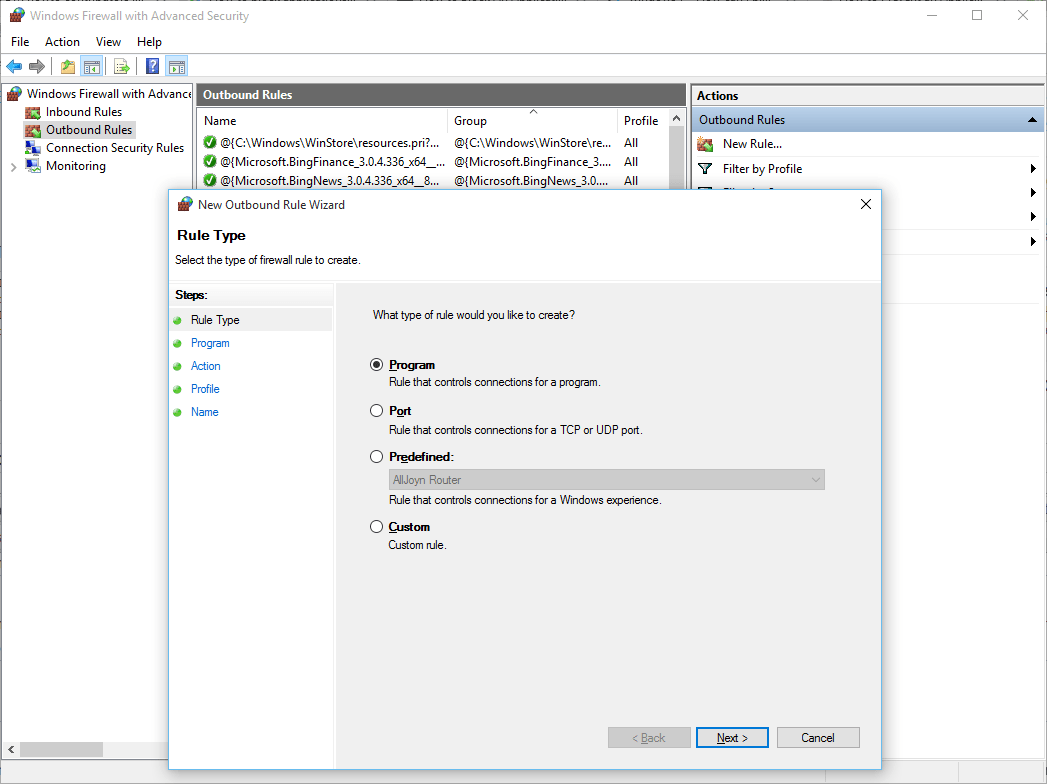Click the Up One Level folder icon
The width and height of the screenshot is (1047, 784).
tap(67, 66)
